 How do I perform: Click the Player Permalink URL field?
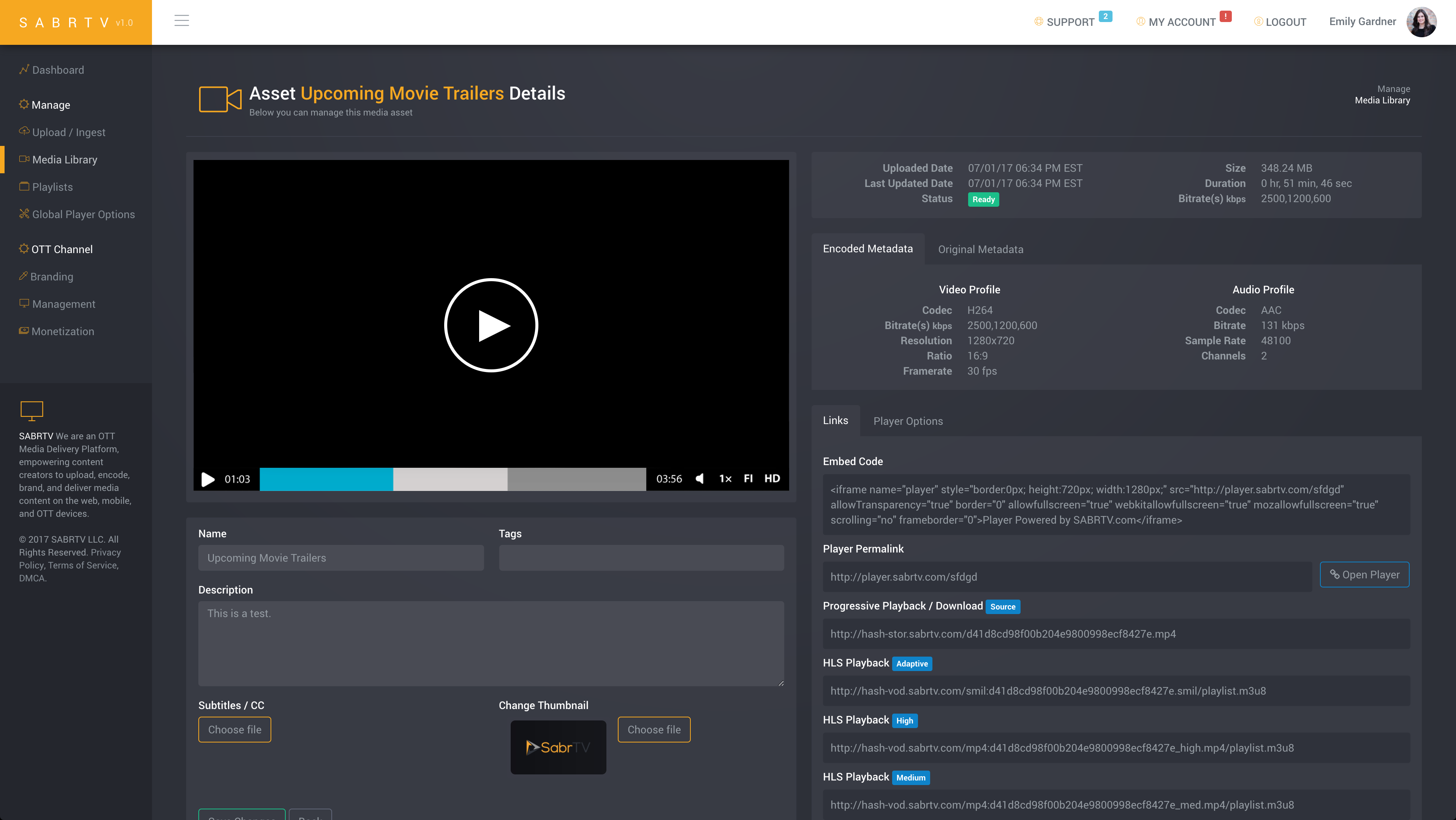pos(1067,577)
